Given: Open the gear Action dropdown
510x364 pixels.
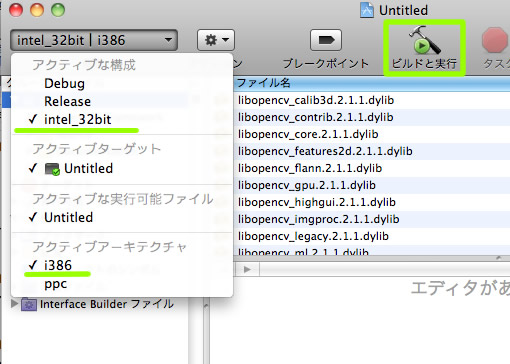Looking at the screenshot, I should 216,40.
